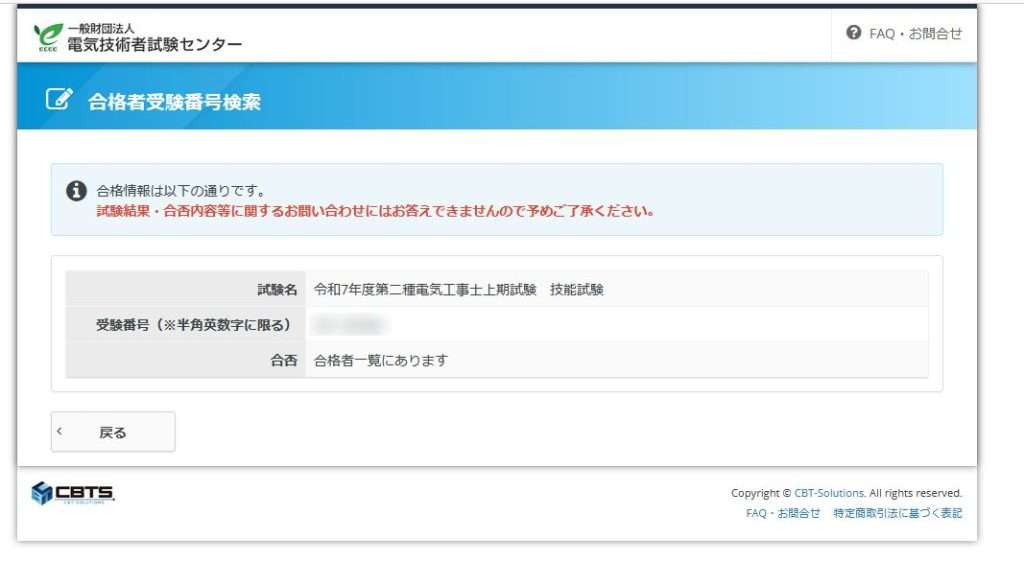Click the 合格者受験番号検索 page title
Screen dimensions: 1024x585
point(174,101)
